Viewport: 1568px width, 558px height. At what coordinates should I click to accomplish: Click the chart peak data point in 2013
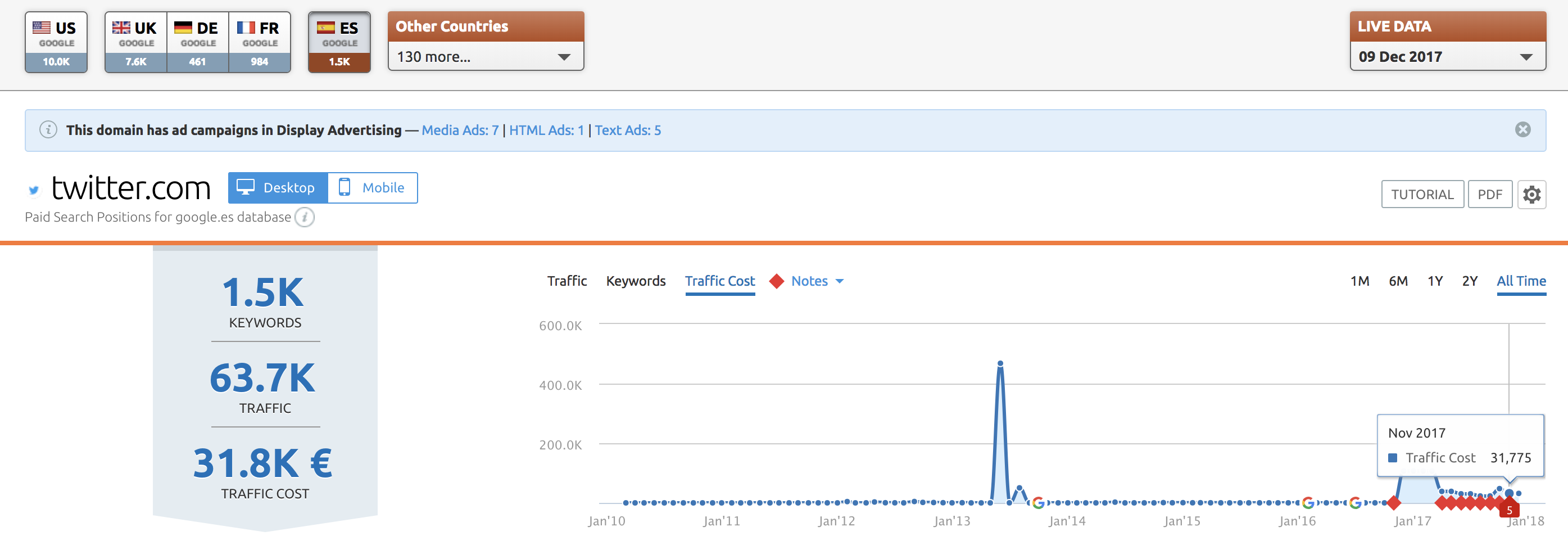pyautogui.click(x=1000, y=364)
